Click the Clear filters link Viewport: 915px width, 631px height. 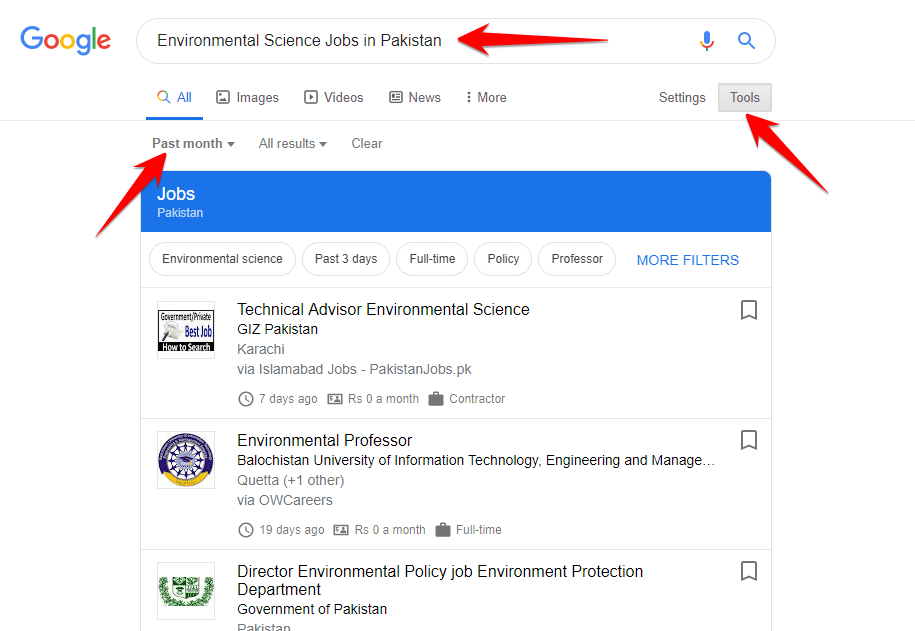(x=367, y=144)
